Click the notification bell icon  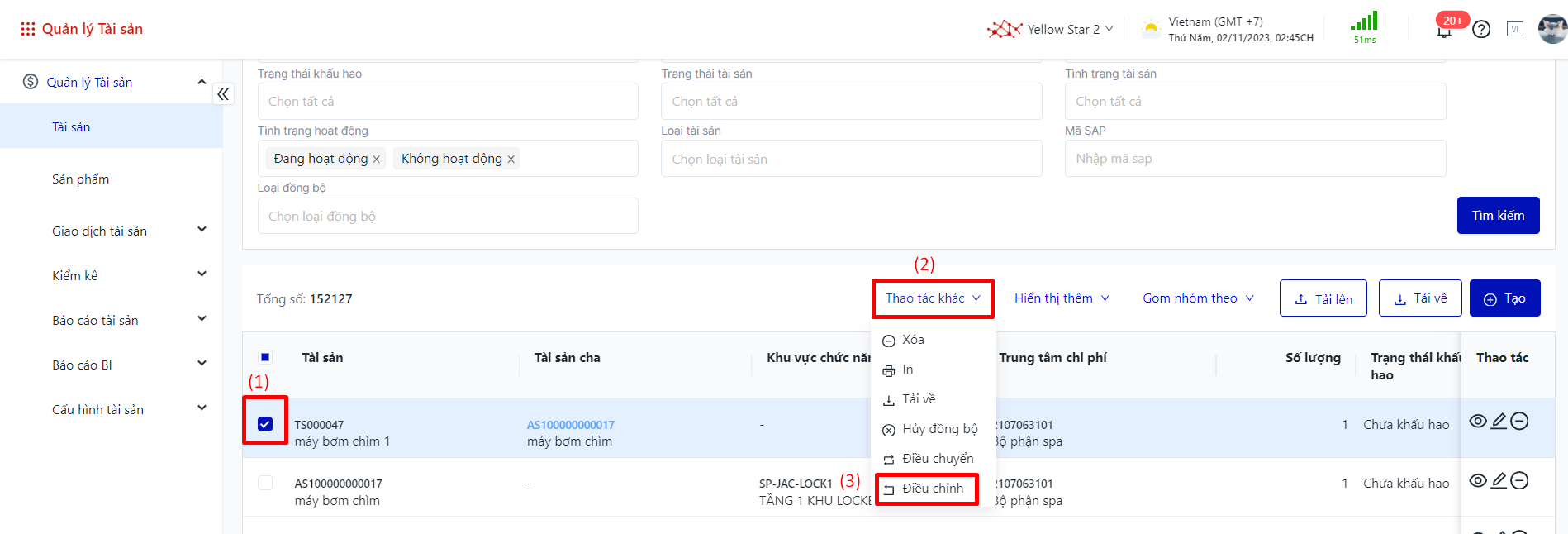coord(1444,31)
